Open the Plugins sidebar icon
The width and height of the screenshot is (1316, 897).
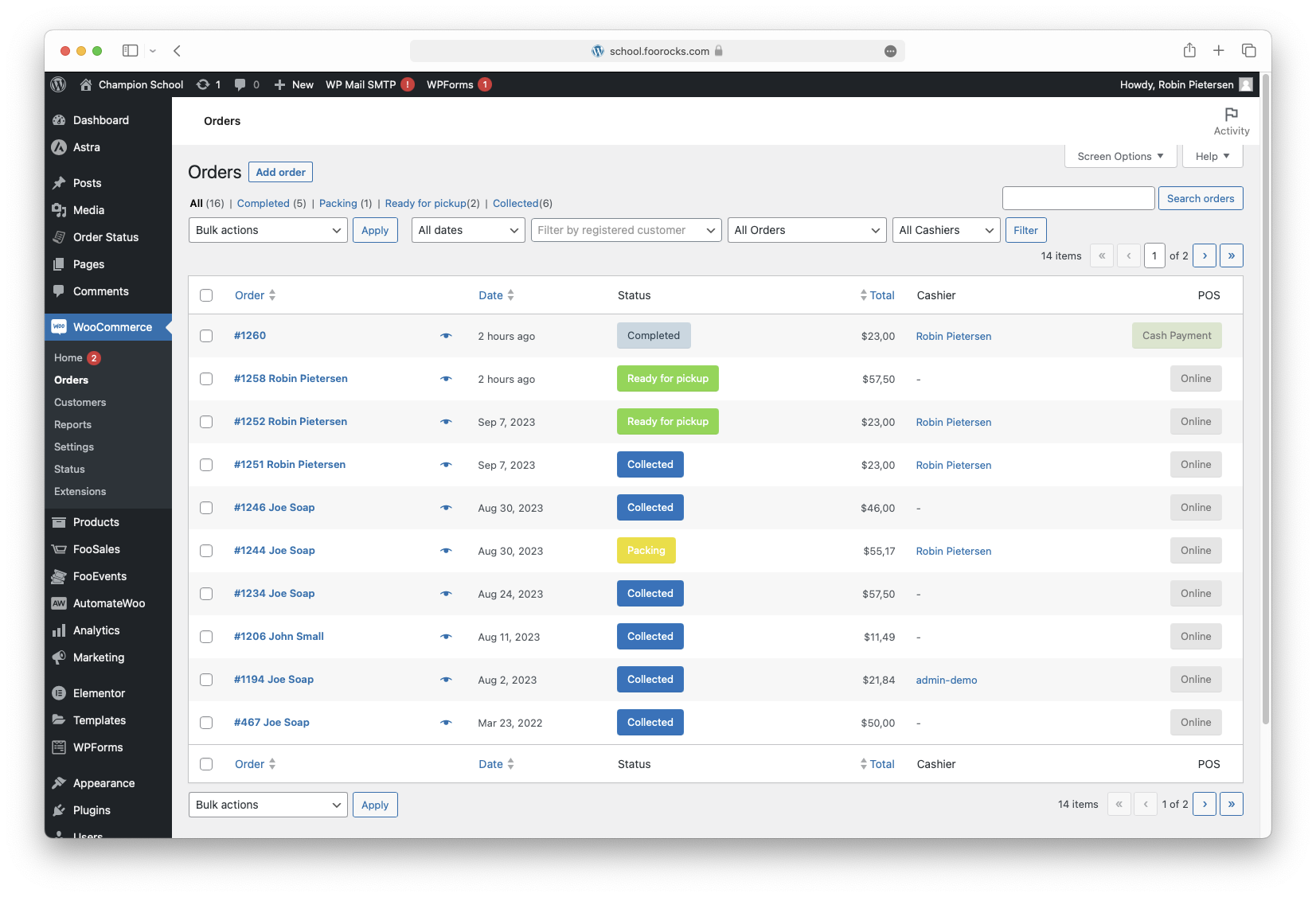pos(59,810)
